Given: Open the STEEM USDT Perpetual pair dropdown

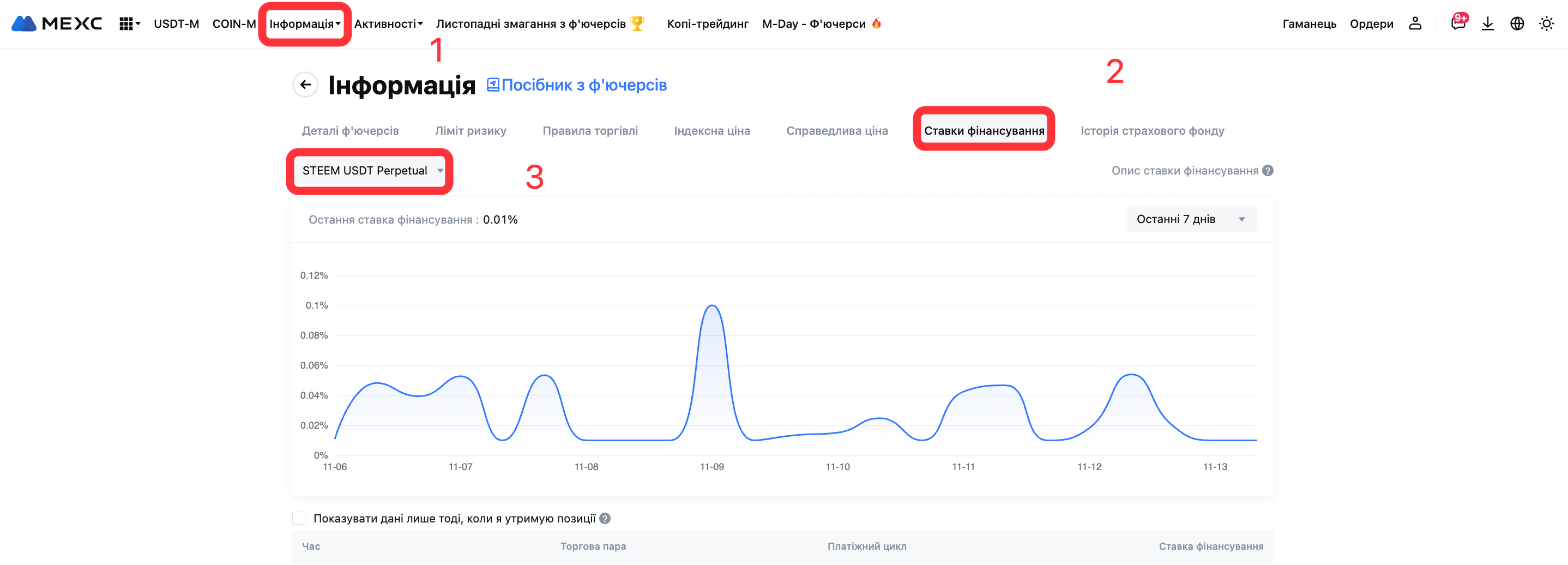Looking at the screenshot, I should (x=371, y=171).
